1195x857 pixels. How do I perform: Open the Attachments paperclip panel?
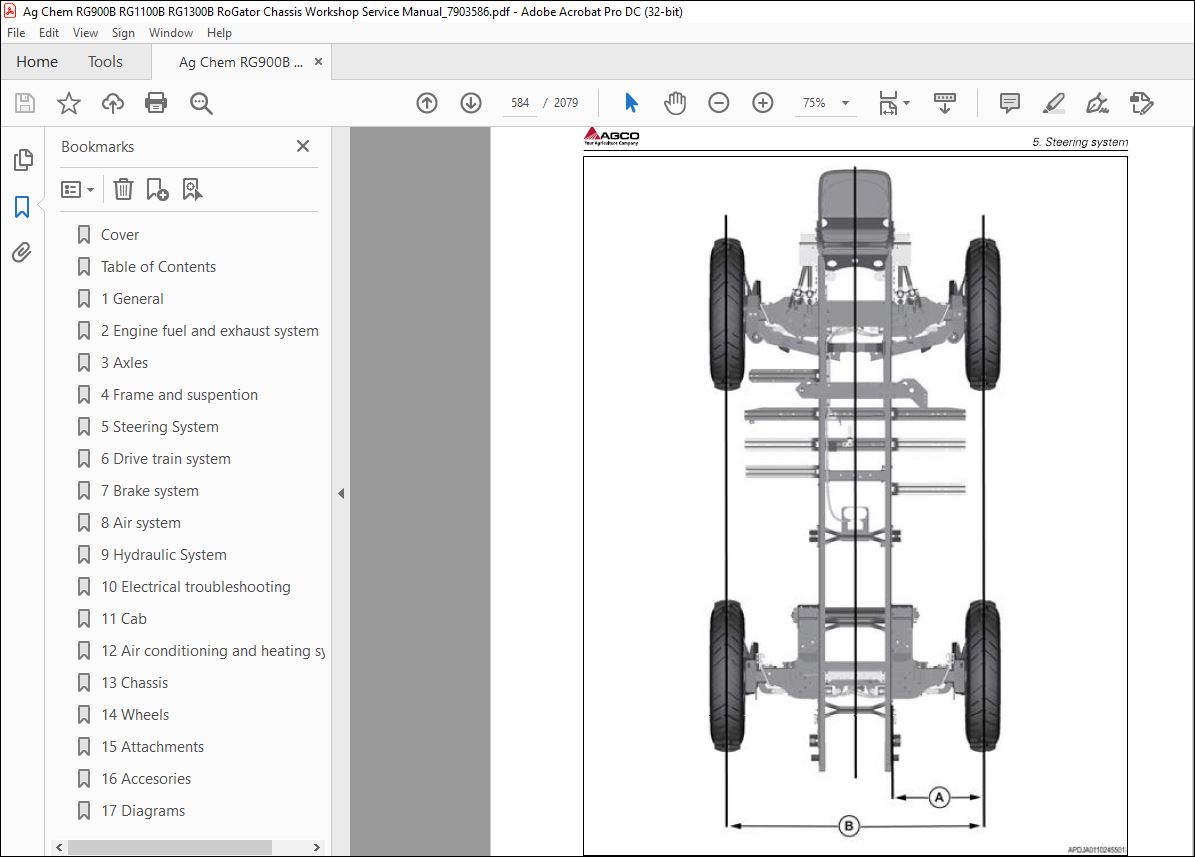22,252
